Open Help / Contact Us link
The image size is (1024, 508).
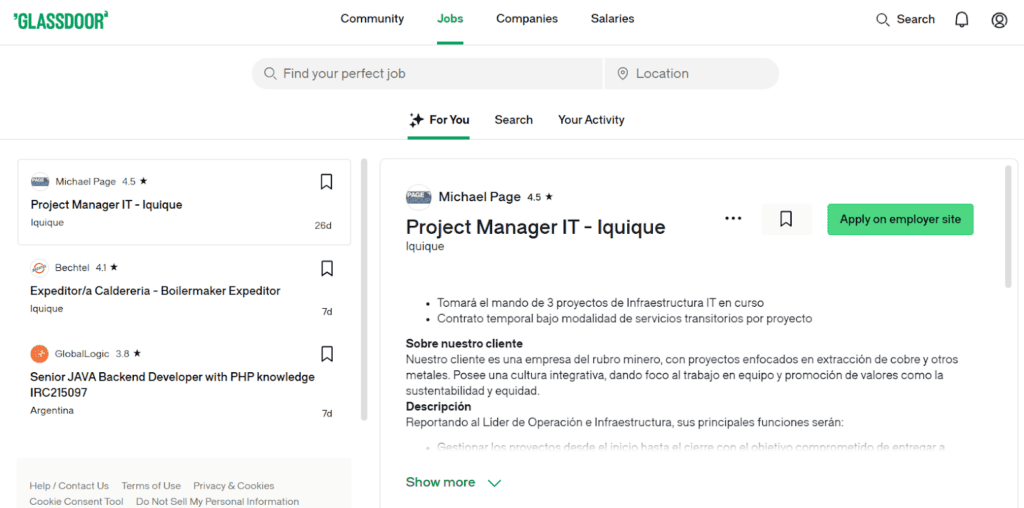point(69,486)
